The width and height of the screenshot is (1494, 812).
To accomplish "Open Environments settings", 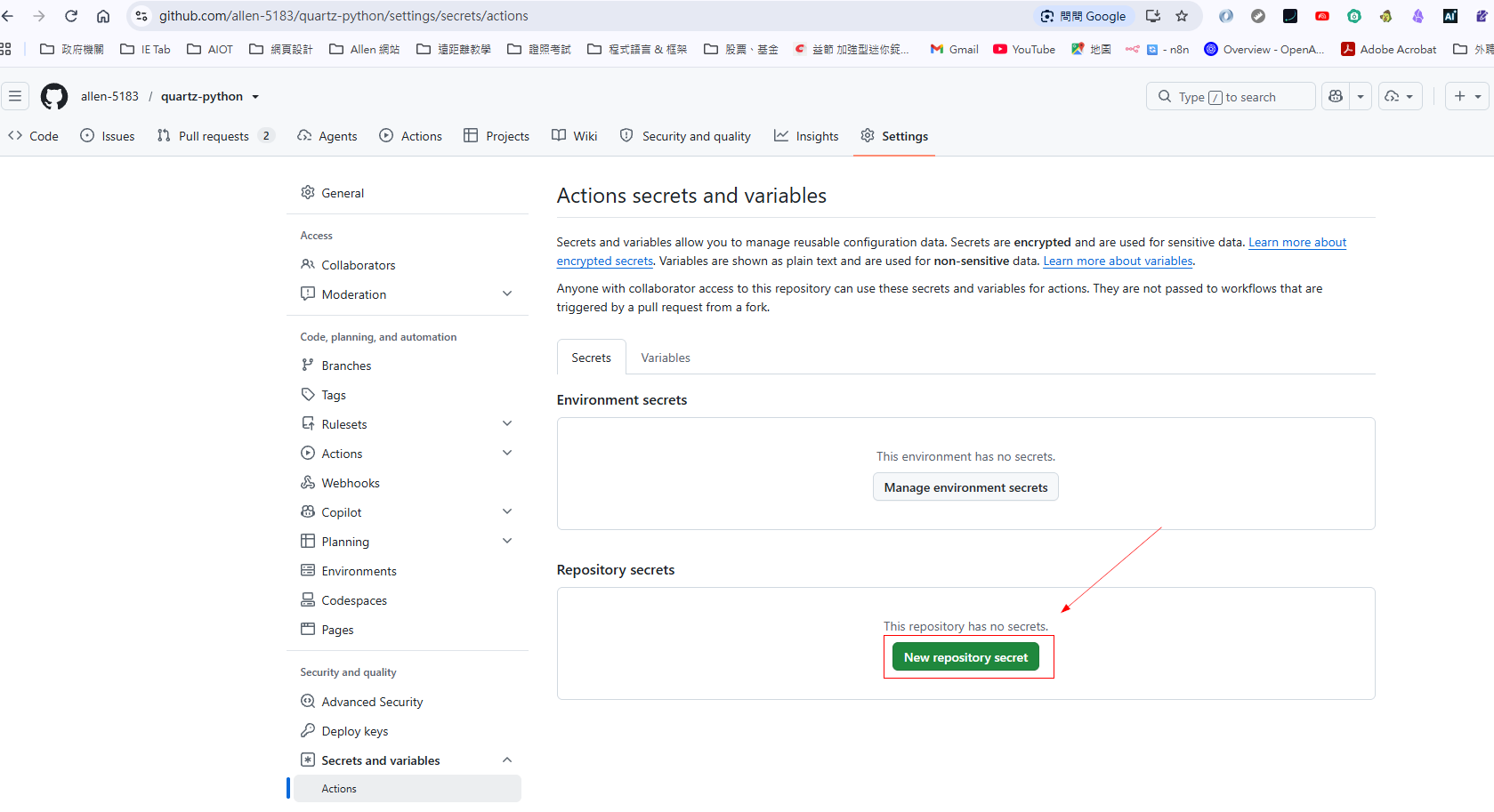I will click(408, 571).
